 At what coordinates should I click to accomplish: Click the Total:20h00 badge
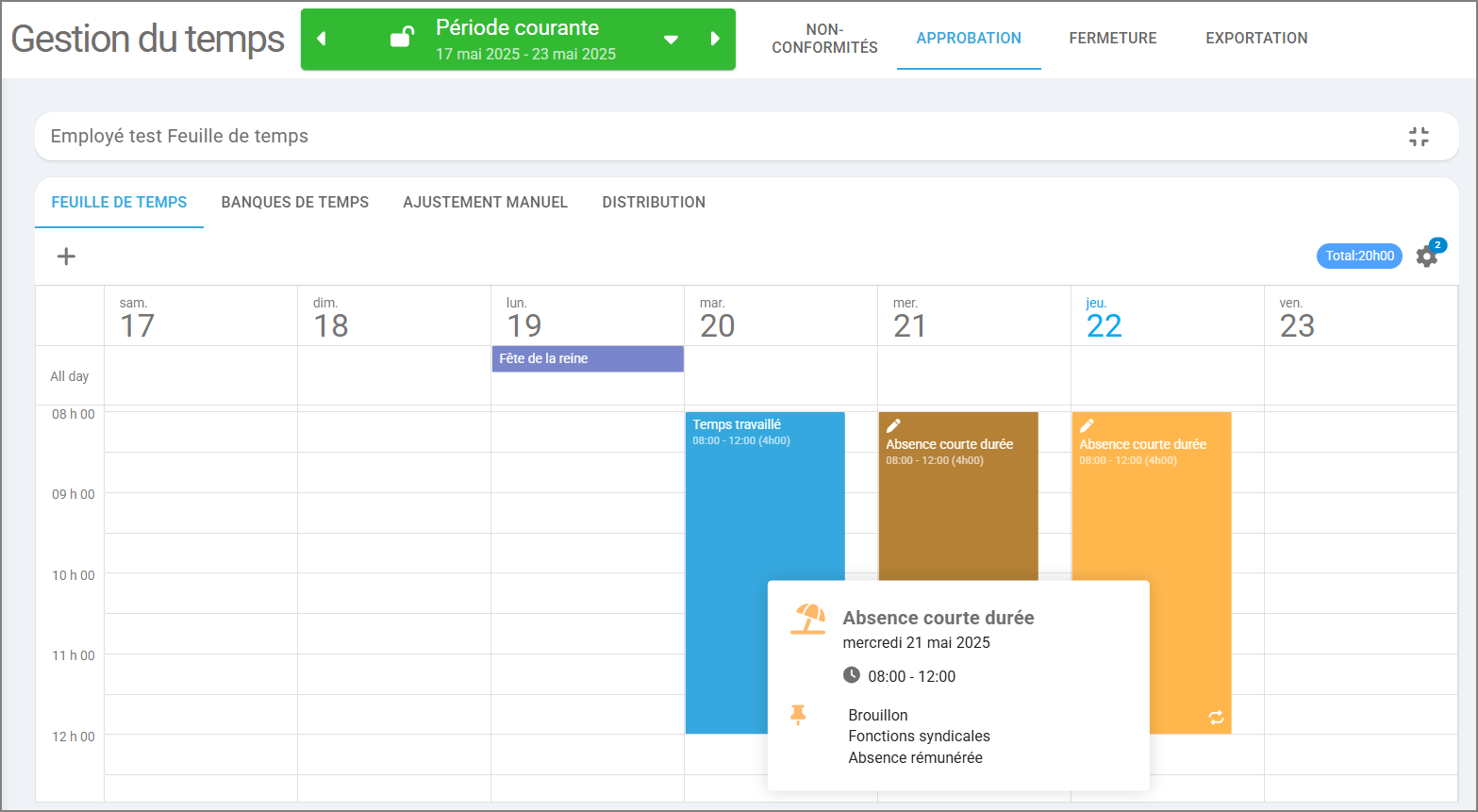tap(1359, 256)
